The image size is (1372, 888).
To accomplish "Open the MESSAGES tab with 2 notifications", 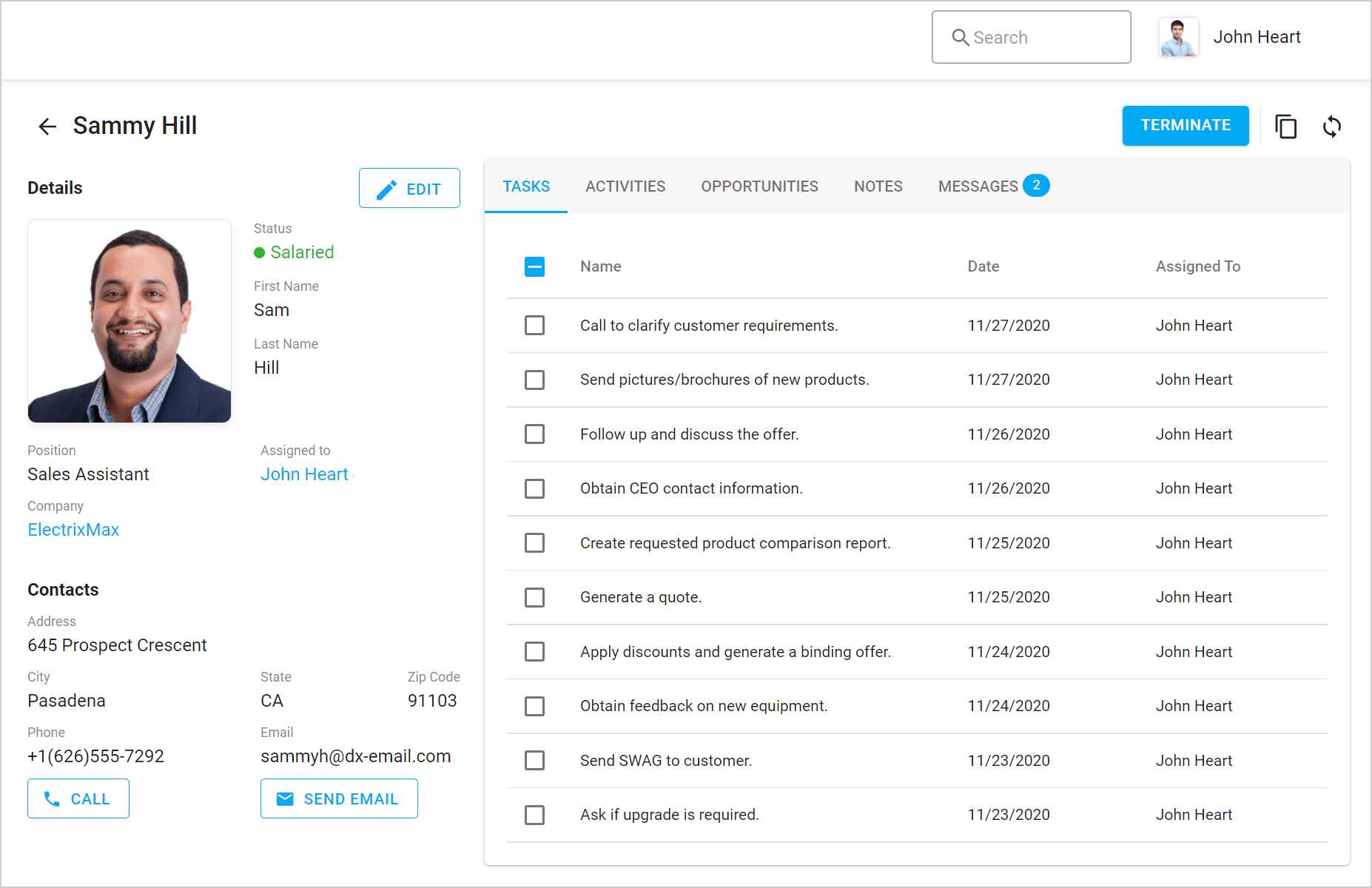I will coord(978,186).
